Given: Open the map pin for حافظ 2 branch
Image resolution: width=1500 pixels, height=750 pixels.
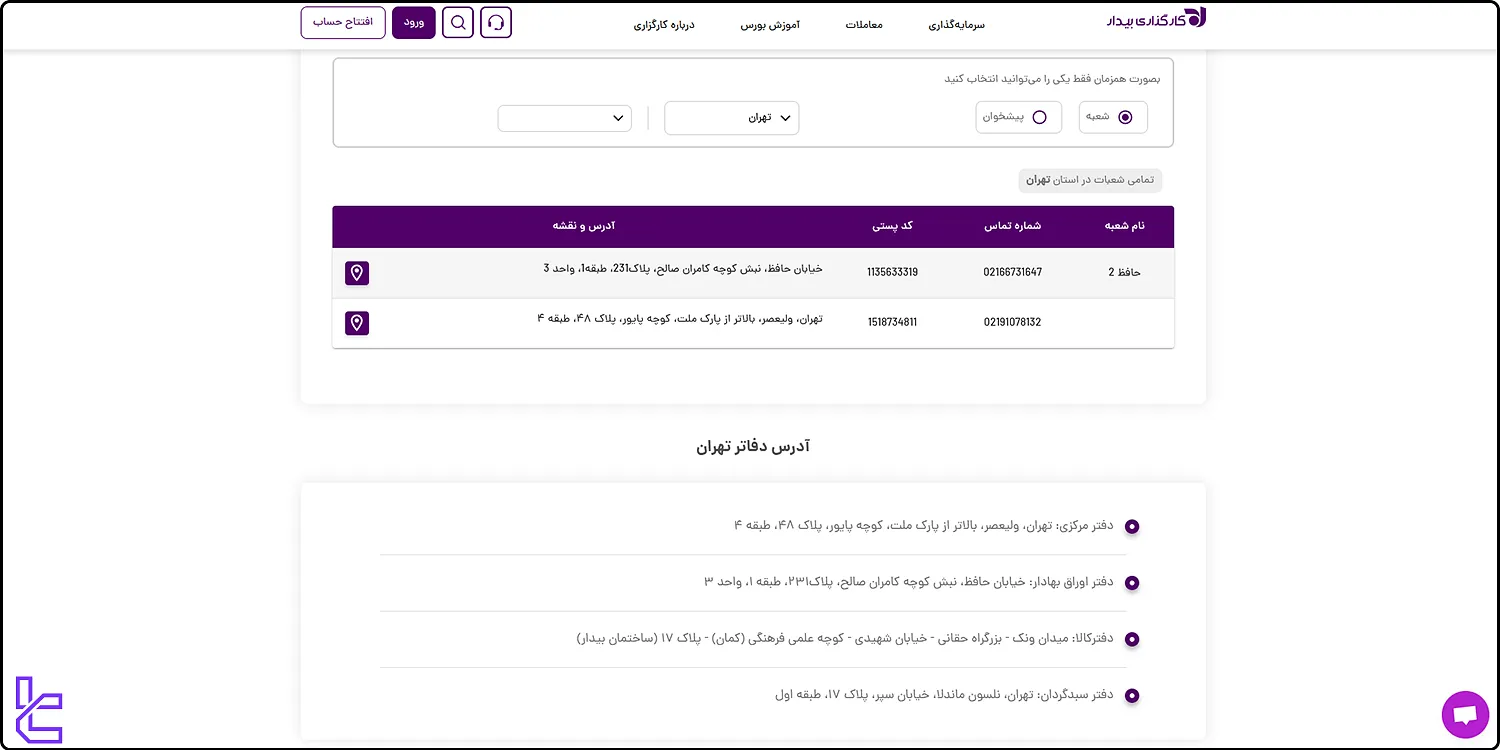Looking at the screenshot, I should [357, 272].
